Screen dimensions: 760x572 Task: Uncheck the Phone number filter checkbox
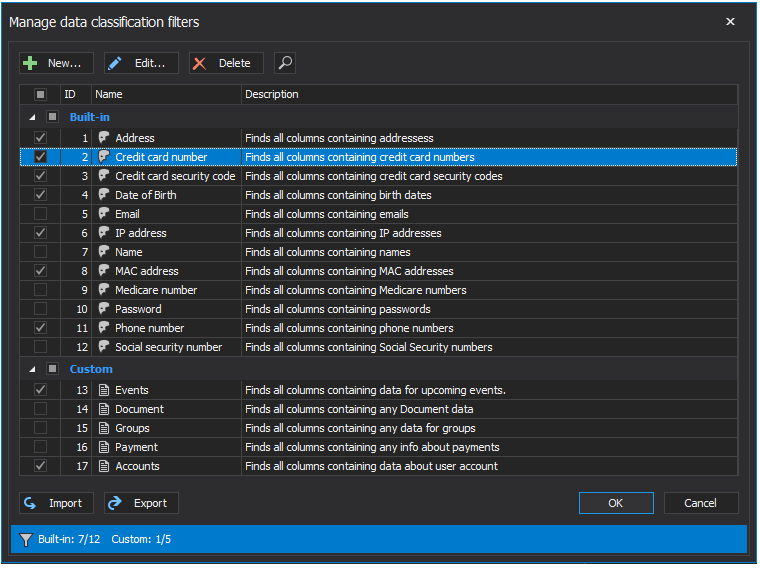coord(40,328)
